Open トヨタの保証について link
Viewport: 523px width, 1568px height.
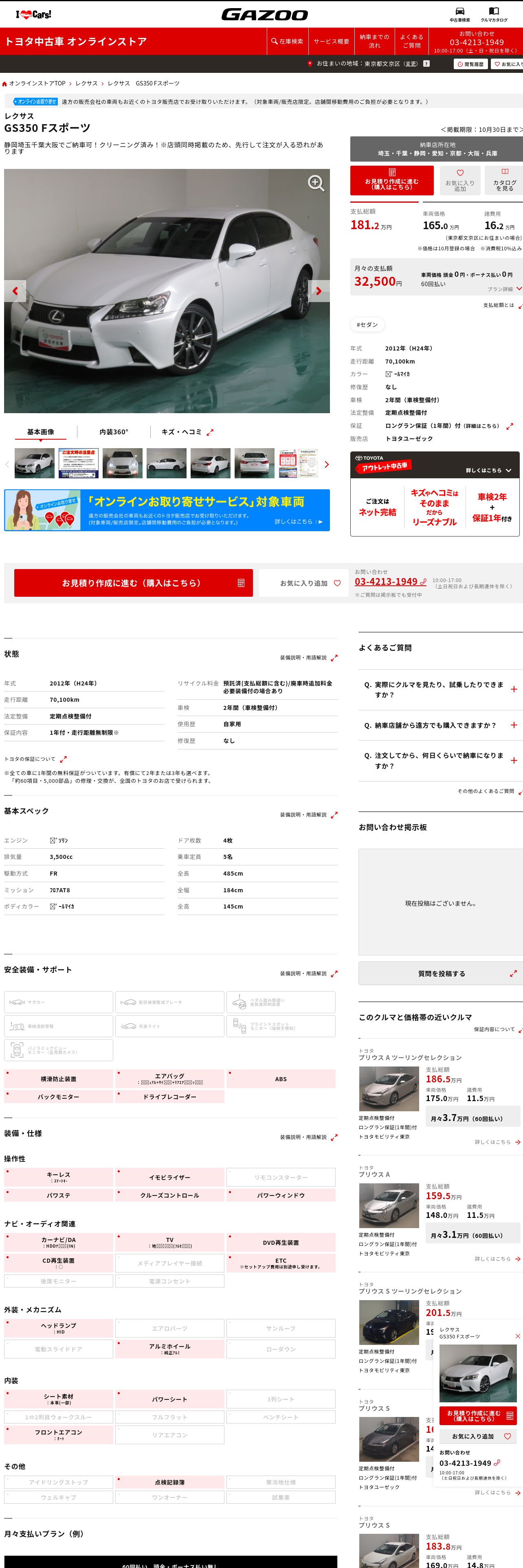[35, 759]
